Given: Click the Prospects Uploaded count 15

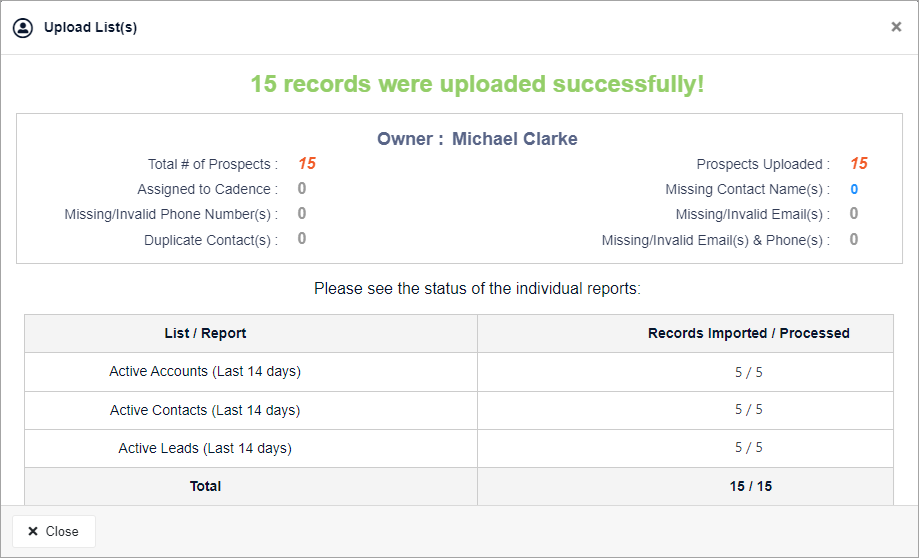Looking at the screenshot, I should coord(859,164).
